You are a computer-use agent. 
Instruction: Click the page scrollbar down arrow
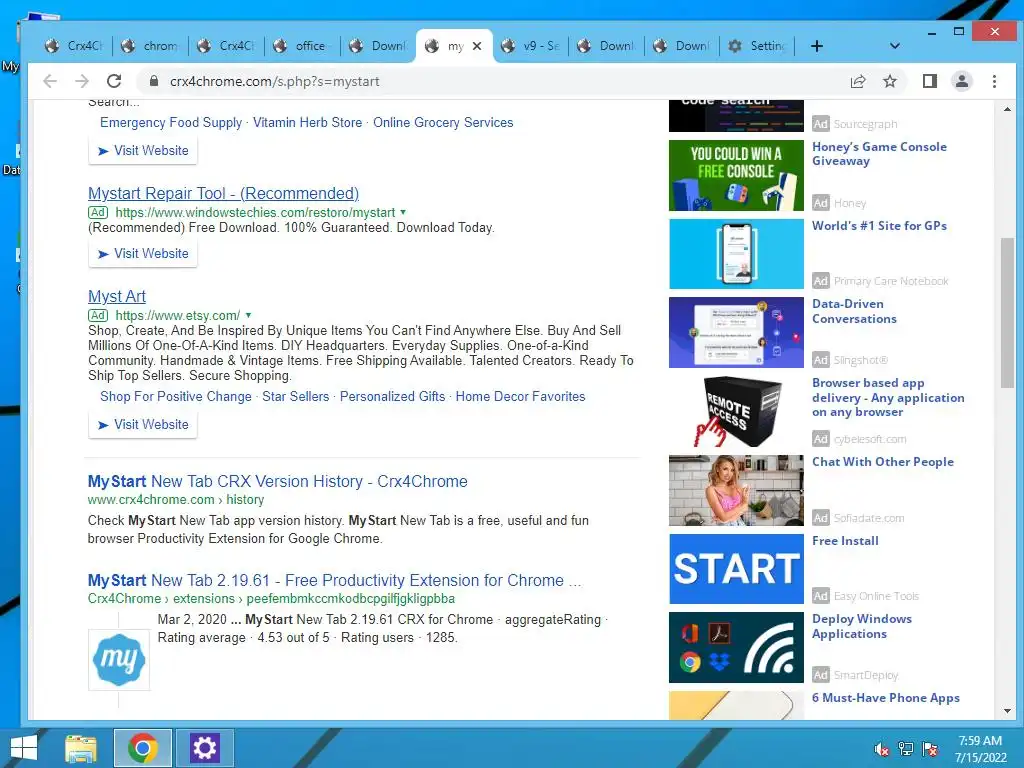click(1007, 711)
